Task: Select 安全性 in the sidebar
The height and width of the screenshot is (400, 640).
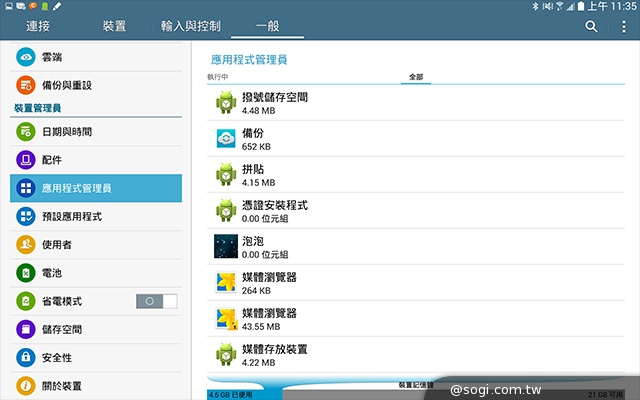Action: (96, 358)
